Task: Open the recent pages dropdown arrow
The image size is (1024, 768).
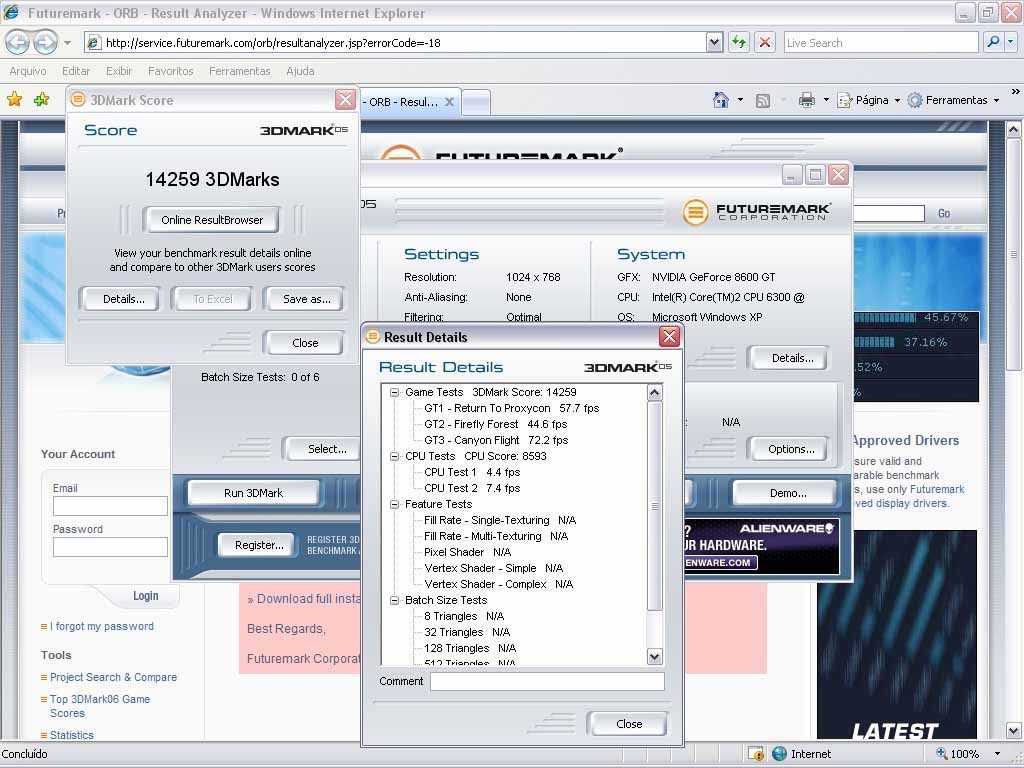Action: point(67,43)
